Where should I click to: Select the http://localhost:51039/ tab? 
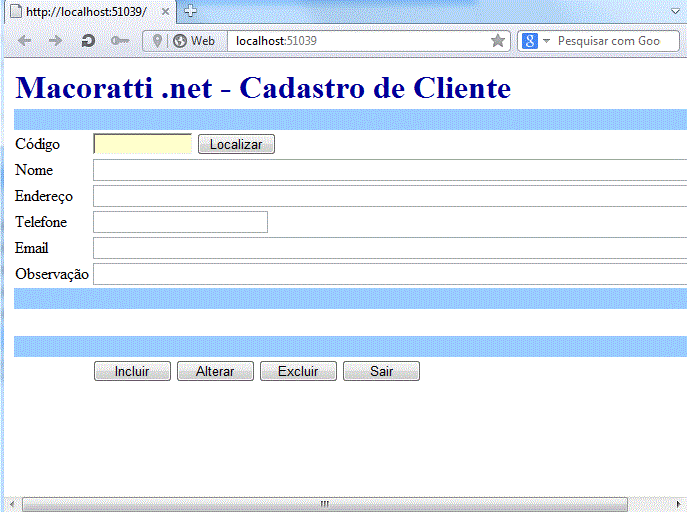coord(90,12)
